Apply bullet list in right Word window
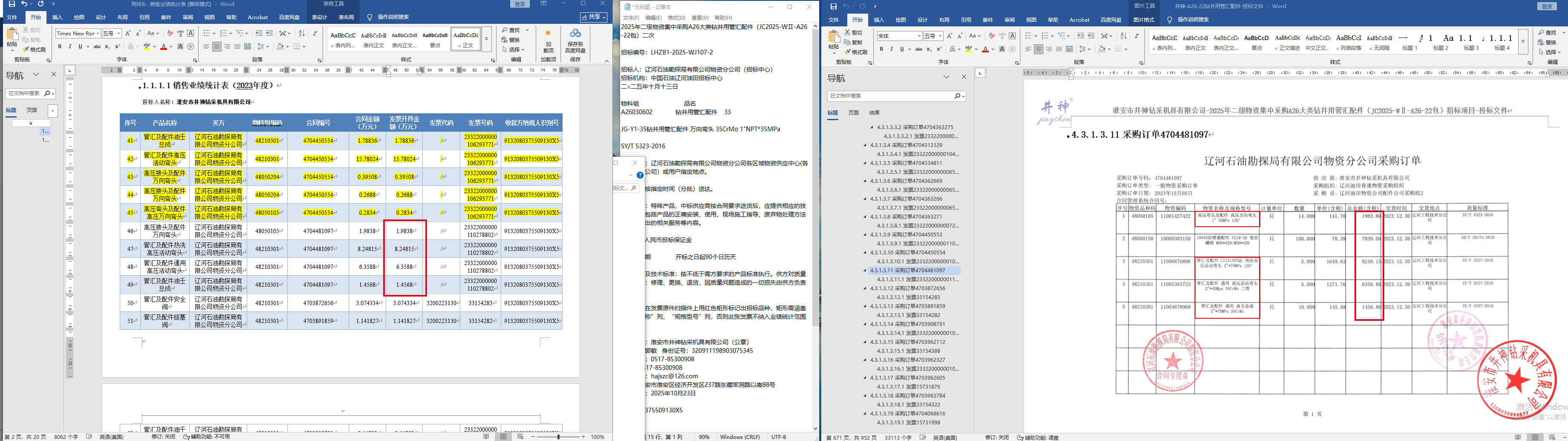This screenshot has width=1568, height=441. point(1028,36)
